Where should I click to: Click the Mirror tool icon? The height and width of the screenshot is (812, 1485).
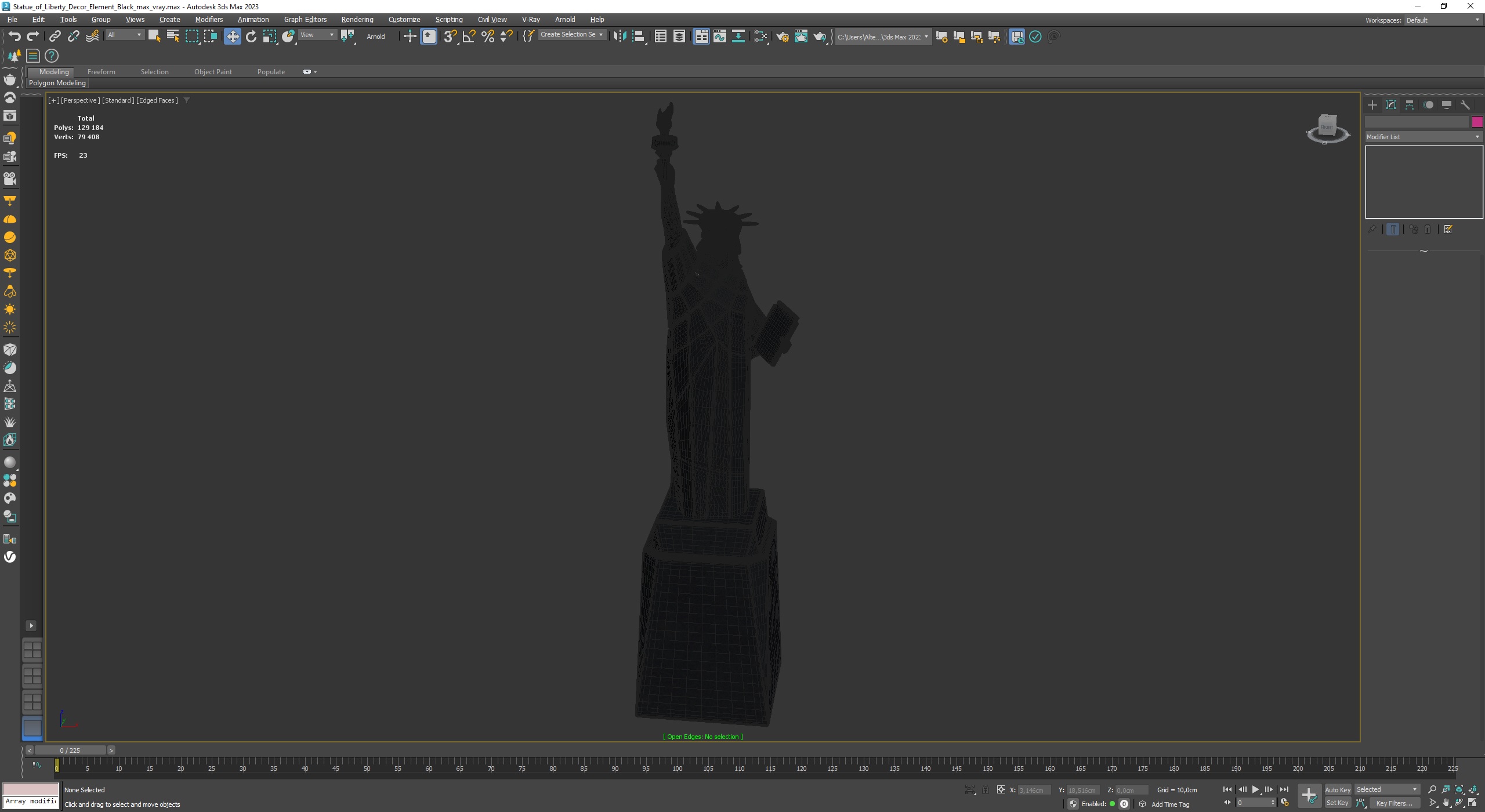620,37
